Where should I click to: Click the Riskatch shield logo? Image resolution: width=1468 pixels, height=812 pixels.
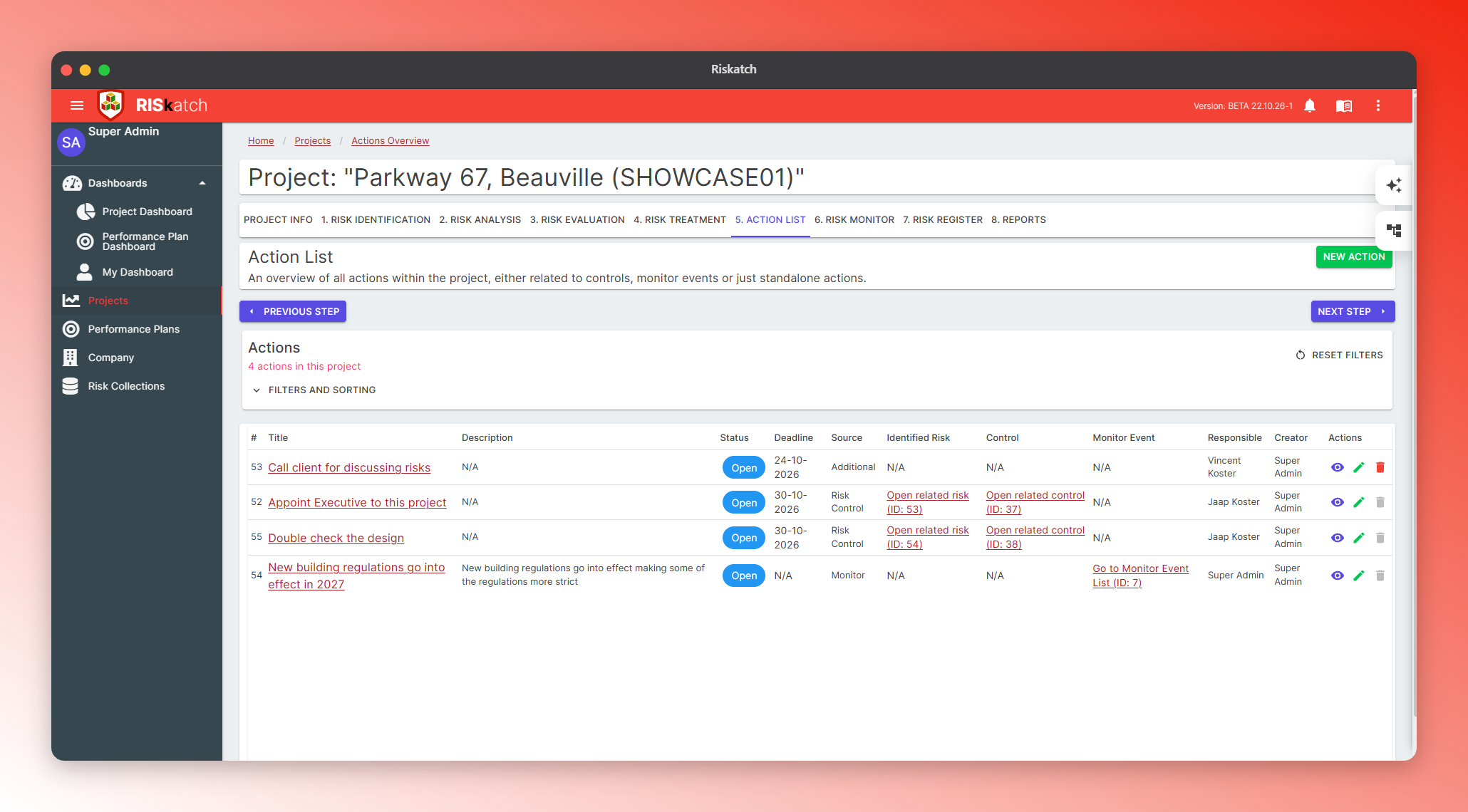click(x=110, y=105)
